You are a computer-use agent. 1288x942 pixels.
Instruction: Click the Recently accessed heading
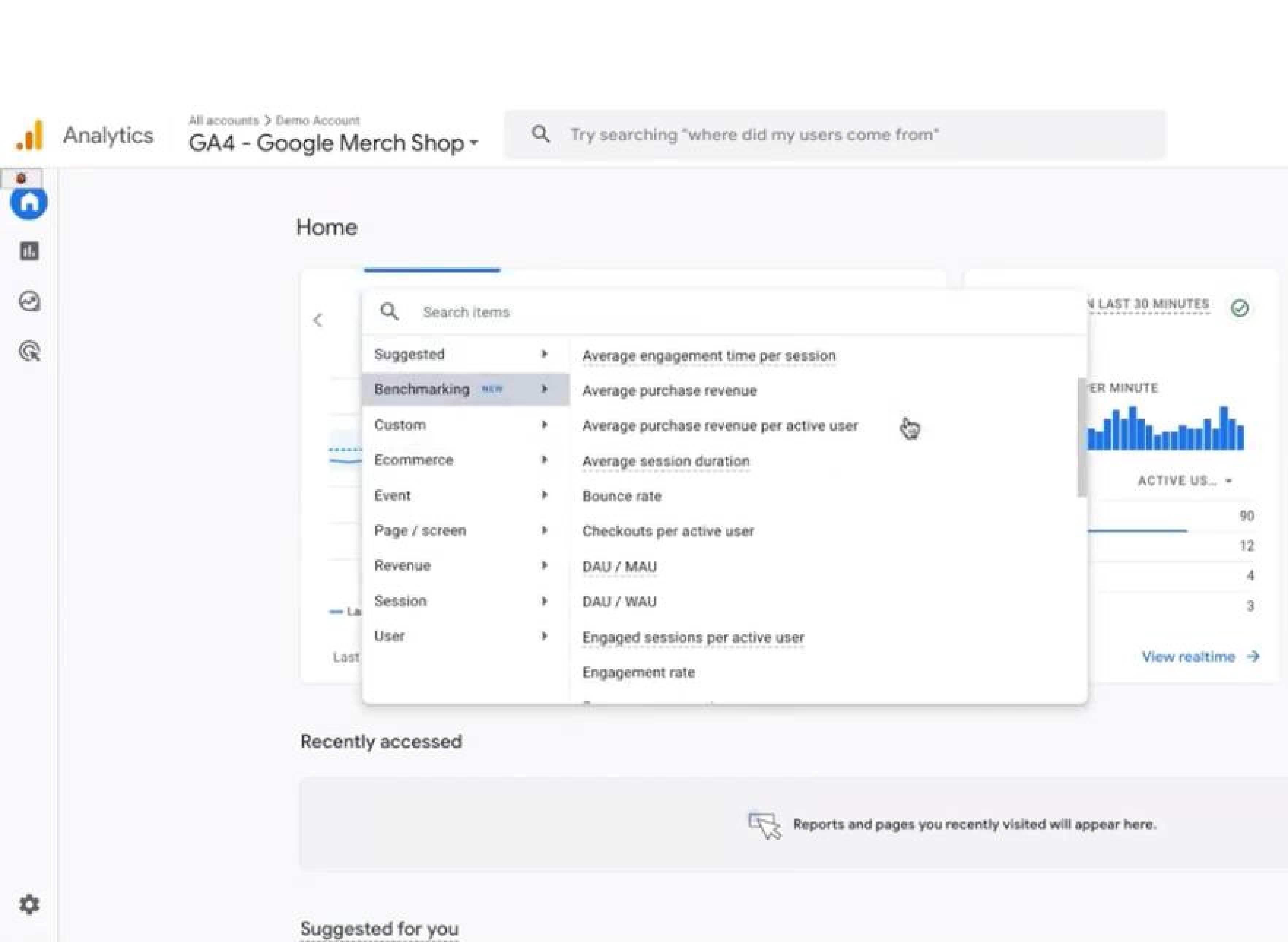(x=381, y=741)
